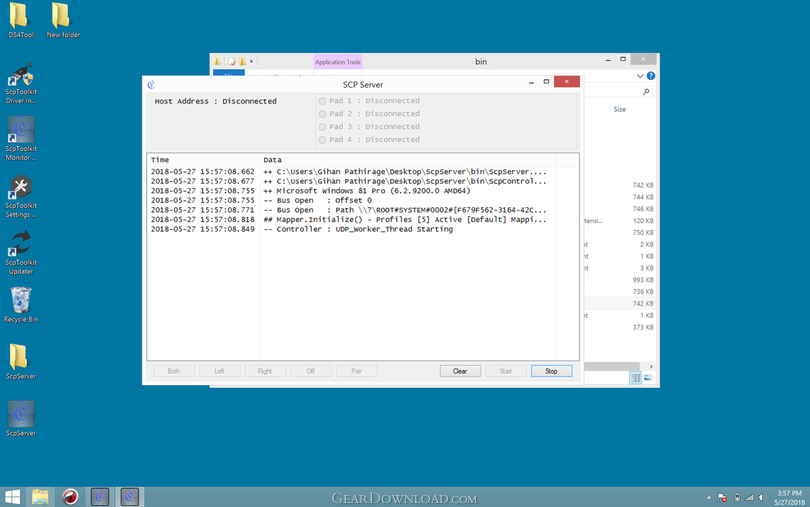This screenshot has width=810, height=507.
Task: Open the Application Tools ribbon tab
Action: click(338, 62)
